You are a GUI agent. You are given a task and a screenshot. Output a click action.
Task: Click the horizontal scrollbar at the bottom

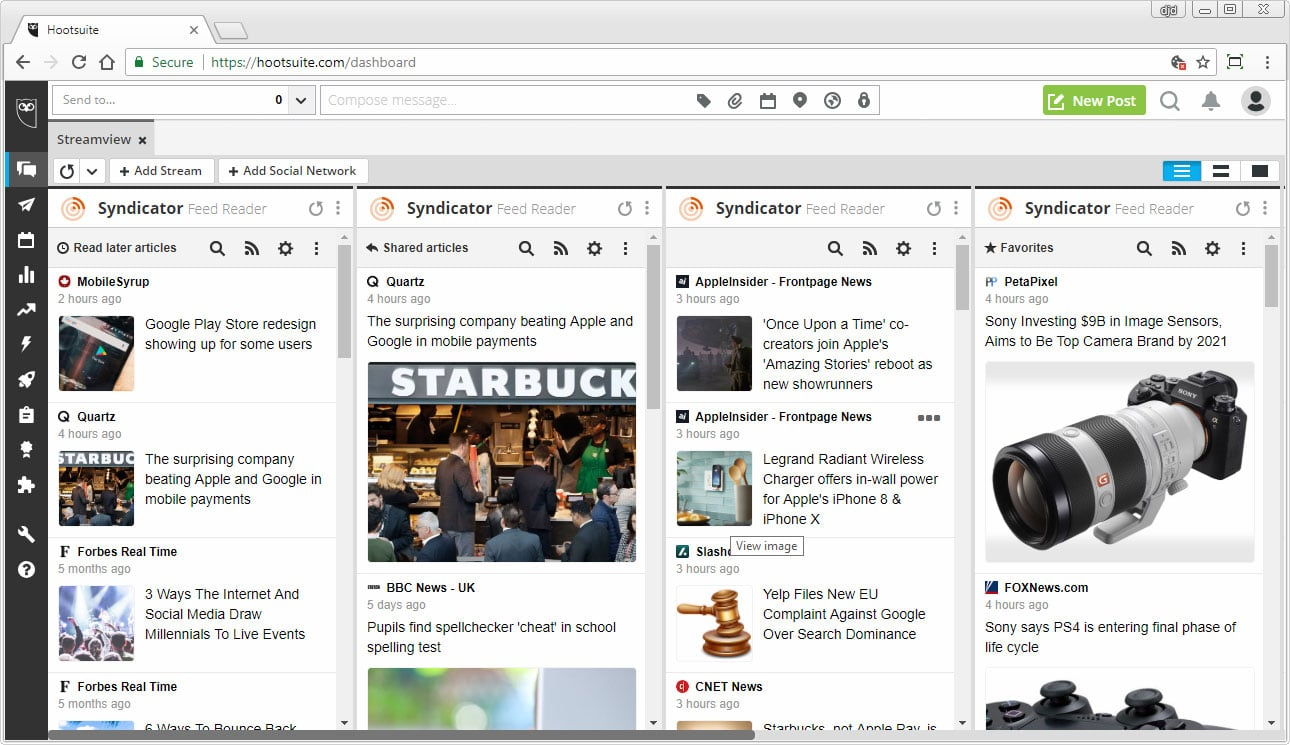401,735
